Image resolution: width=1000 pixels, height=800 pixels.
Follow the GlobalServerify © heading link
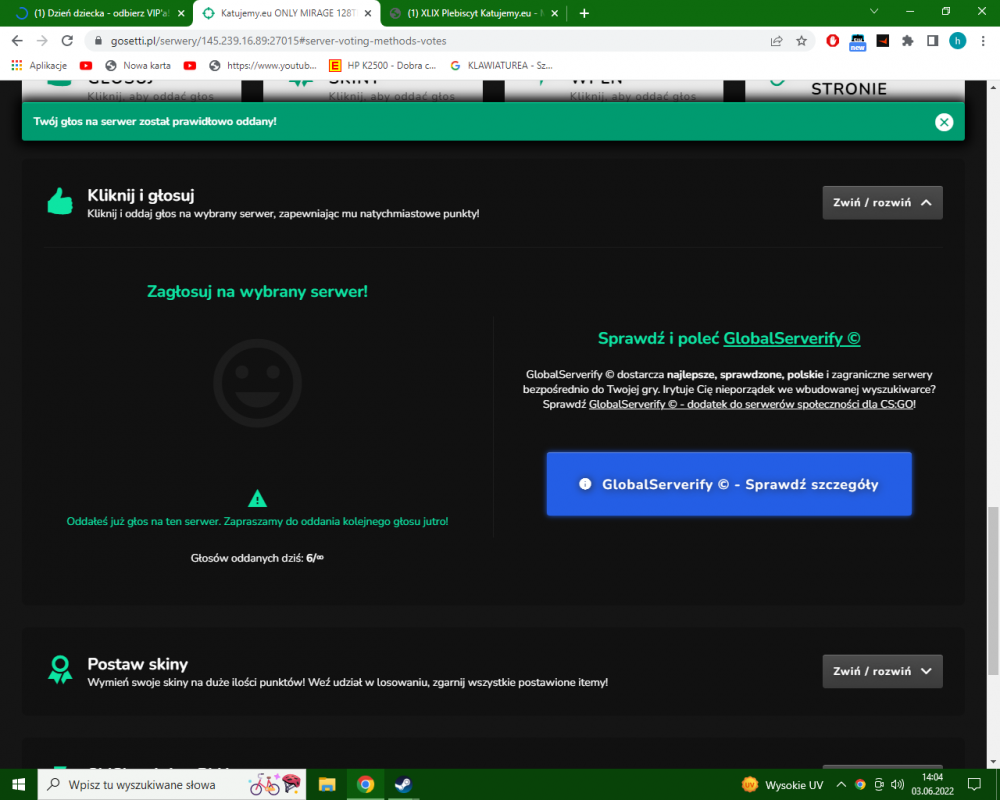point(791,338)
